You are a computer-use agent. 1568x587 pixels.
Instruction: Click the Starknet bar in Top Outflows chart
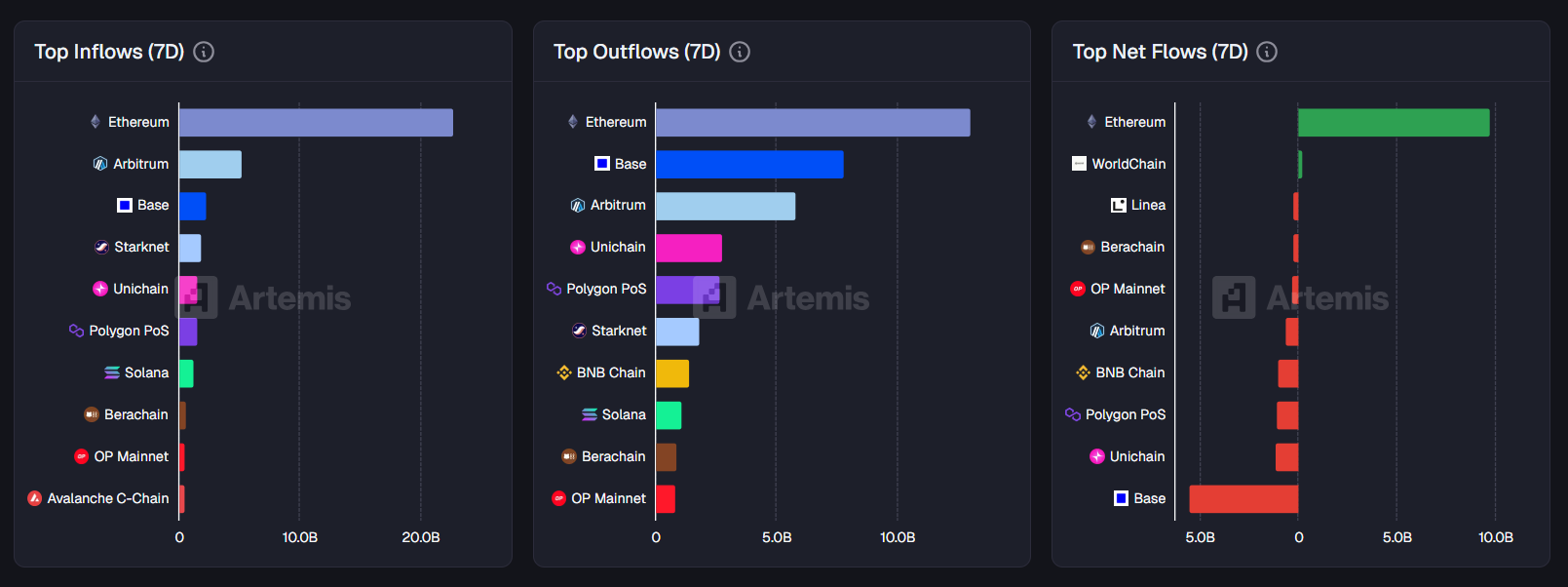click(x=677, y=332)
